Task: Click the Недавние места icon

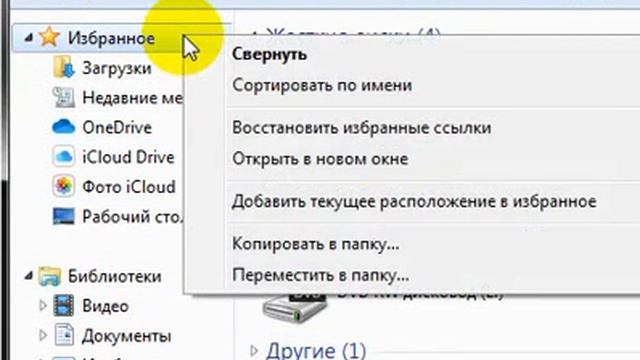Action: point(64,97)
